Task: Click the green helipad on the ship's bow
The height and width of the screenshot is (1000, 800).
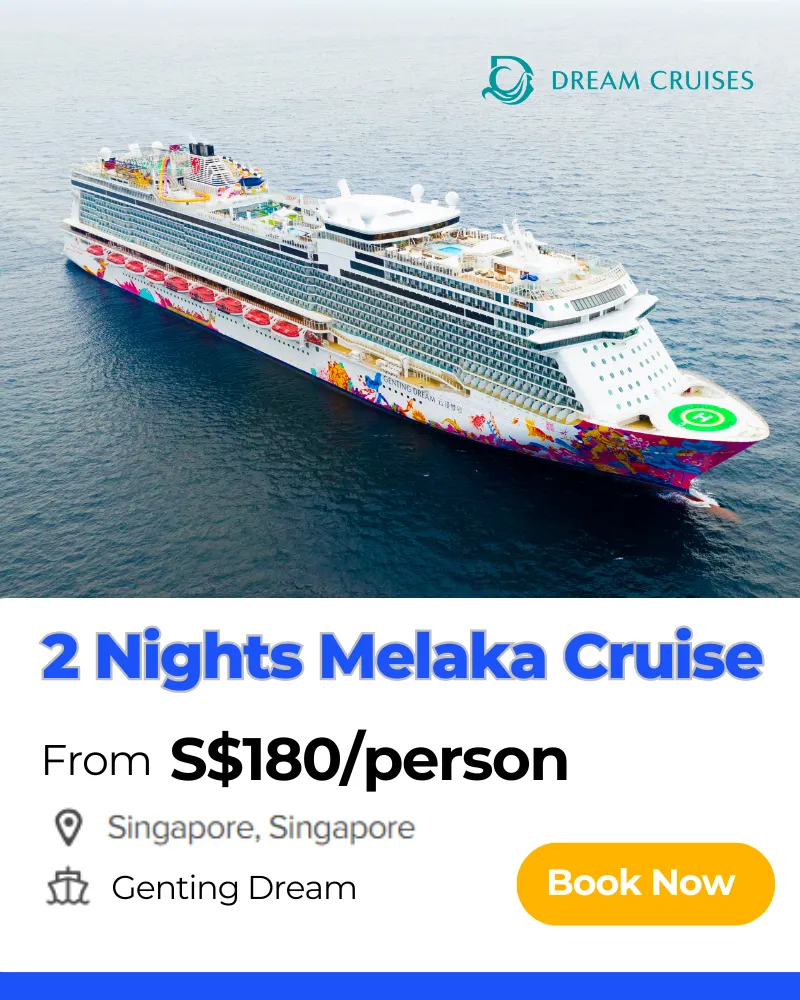Action: (702, 418)
